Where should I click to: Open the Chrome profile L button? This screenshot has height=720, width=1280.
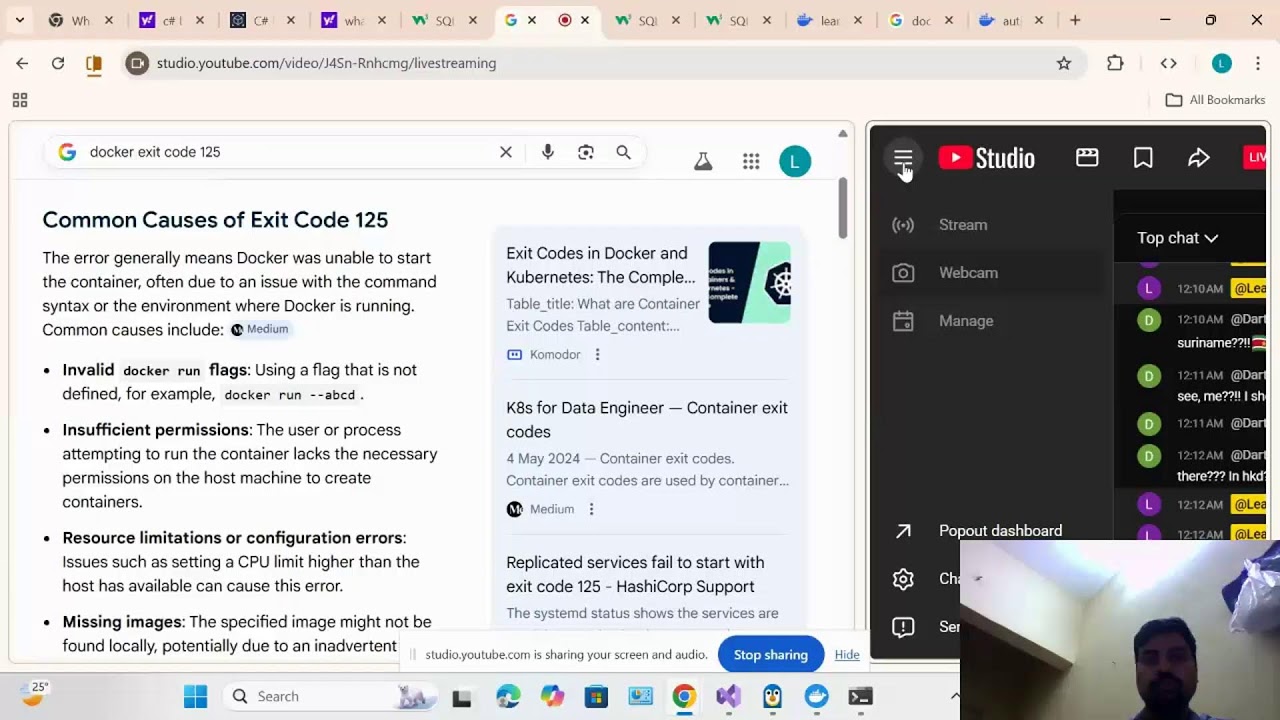[x=1221, y=63]
